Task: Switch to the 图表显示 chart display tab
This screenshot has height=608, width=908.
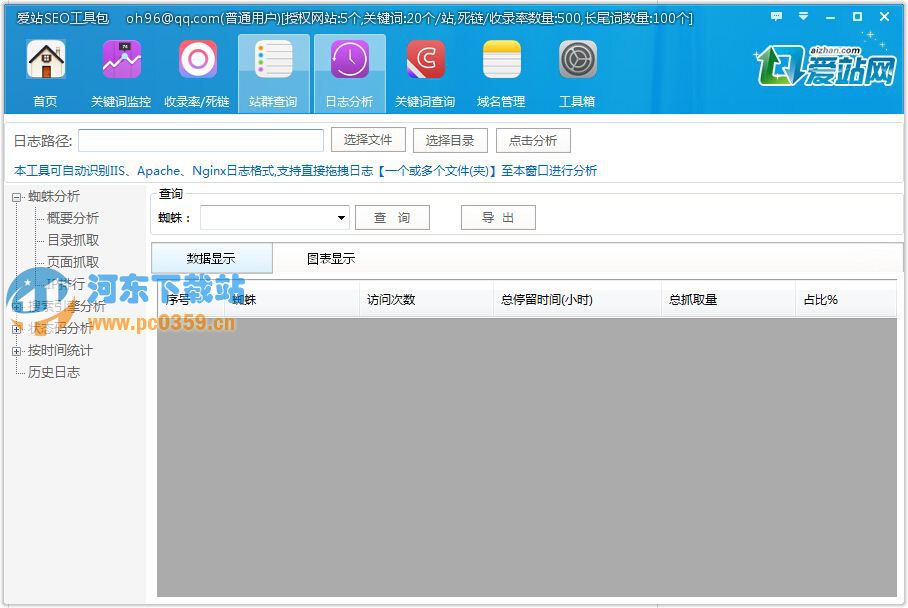Action: click(331, 257)
